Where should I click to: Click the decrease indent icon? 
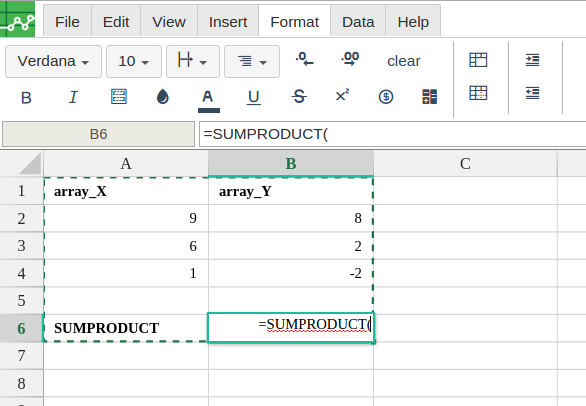pyautogui.click(x=532, y=93)
